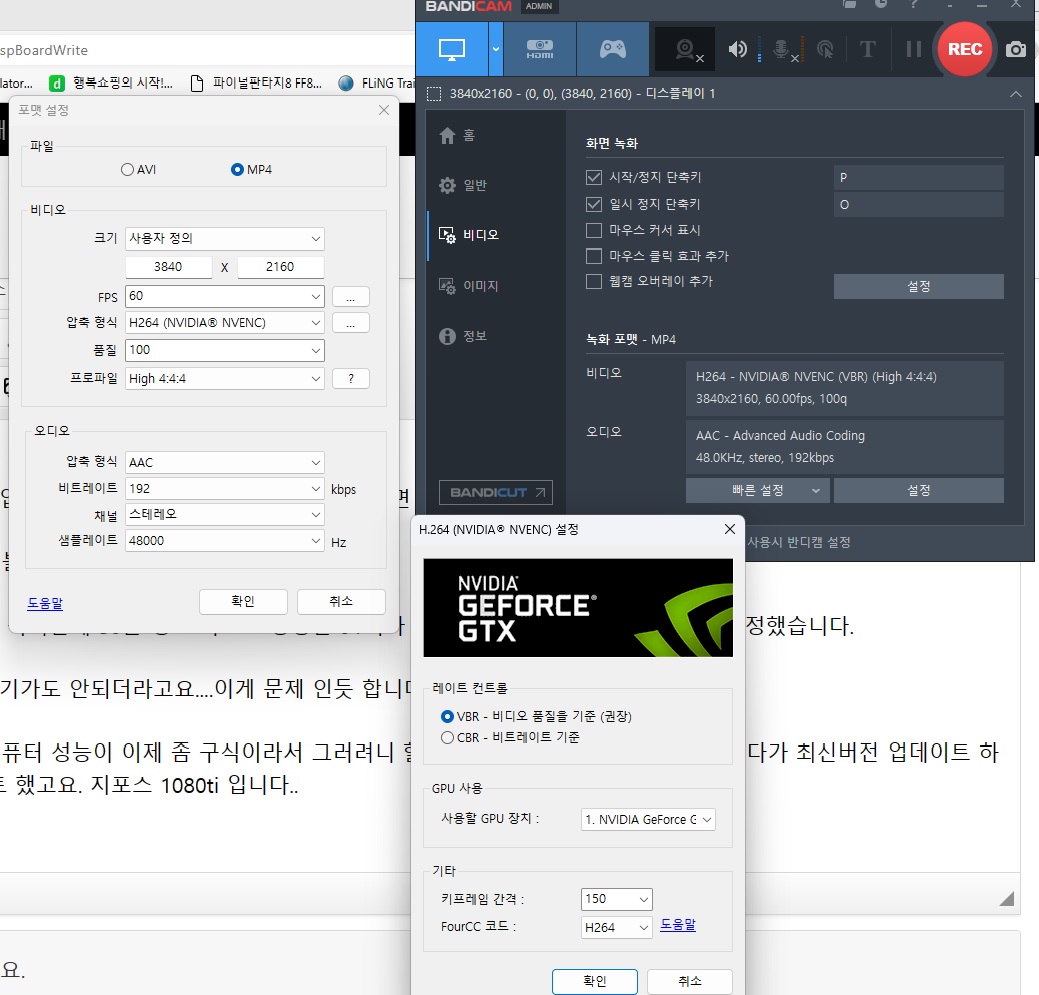Uncheck 시작/정지 단축키 checkbox
Screen dimensions: 1039x995
click(594, 178)
